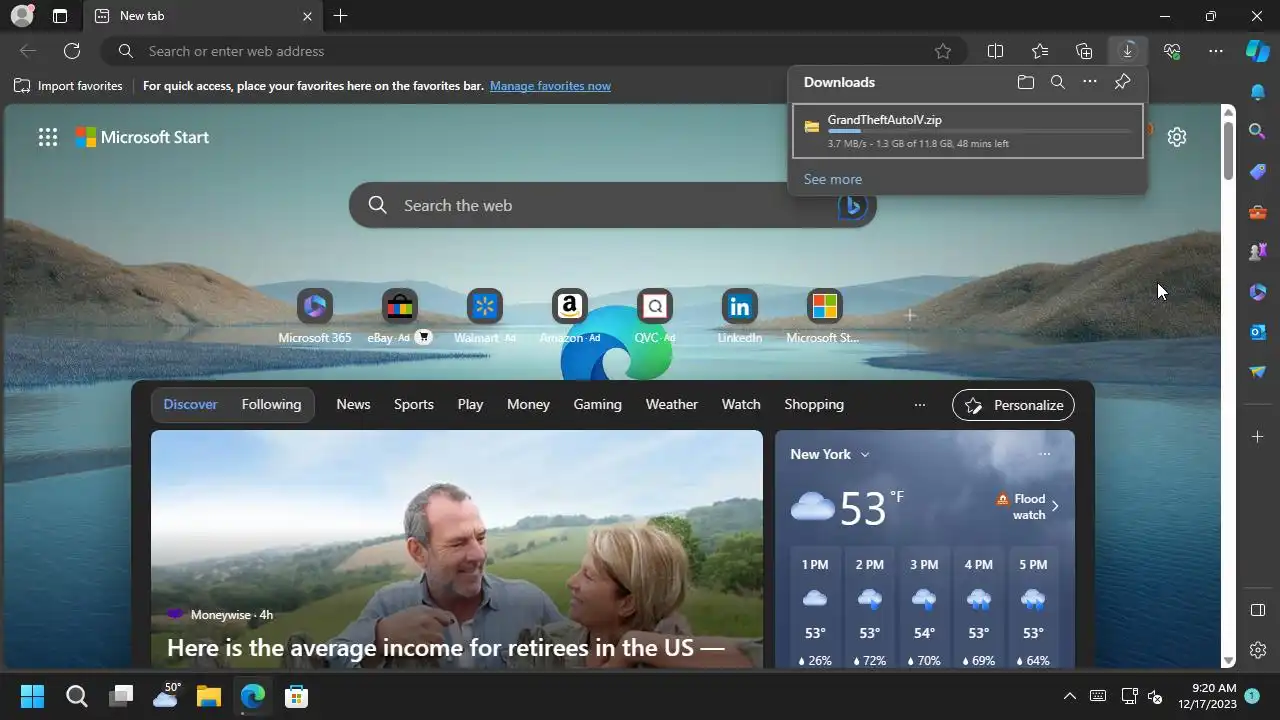Refresh the page
This screenshot has width=1280, height=720.
point(72,51)
